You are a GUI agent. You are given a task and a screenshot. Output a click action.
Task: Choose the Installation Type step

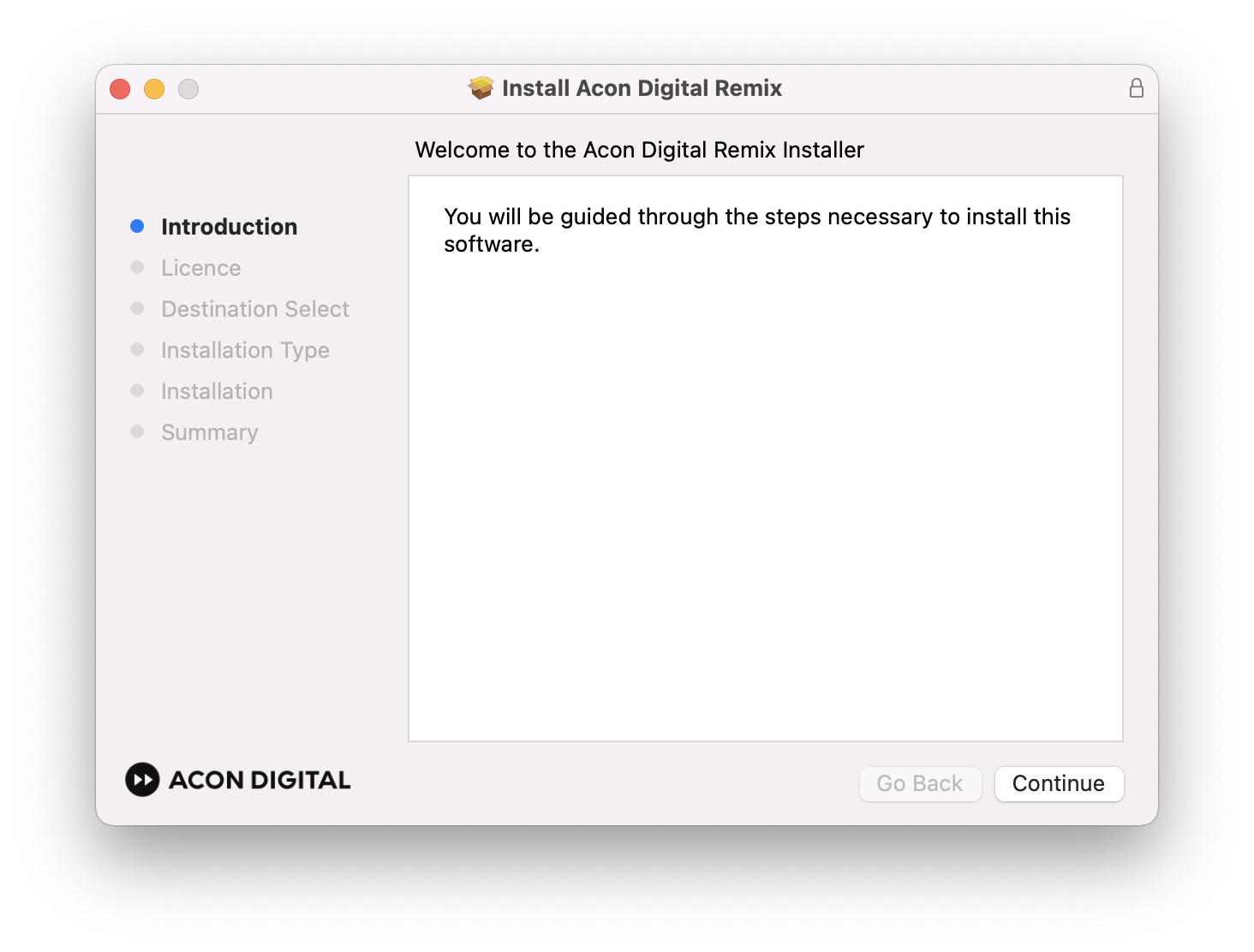[245, 350]
